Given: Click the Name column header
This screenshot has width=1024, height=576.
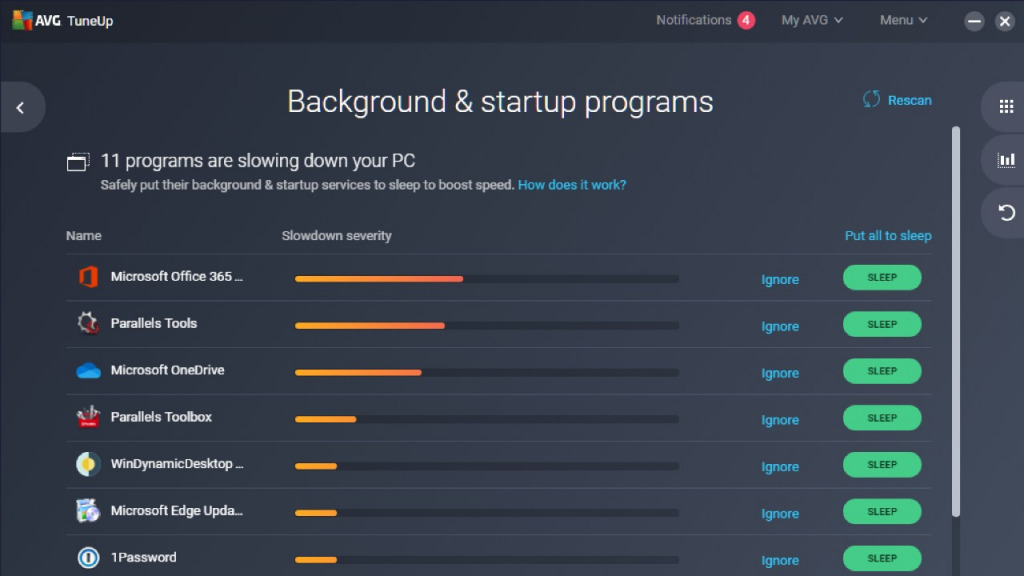Looking at the screenshot, I should 83,235.
